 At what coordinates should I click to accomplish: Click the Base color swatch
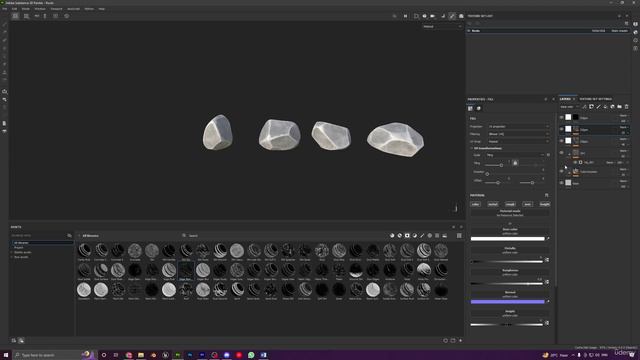(507, 239)
